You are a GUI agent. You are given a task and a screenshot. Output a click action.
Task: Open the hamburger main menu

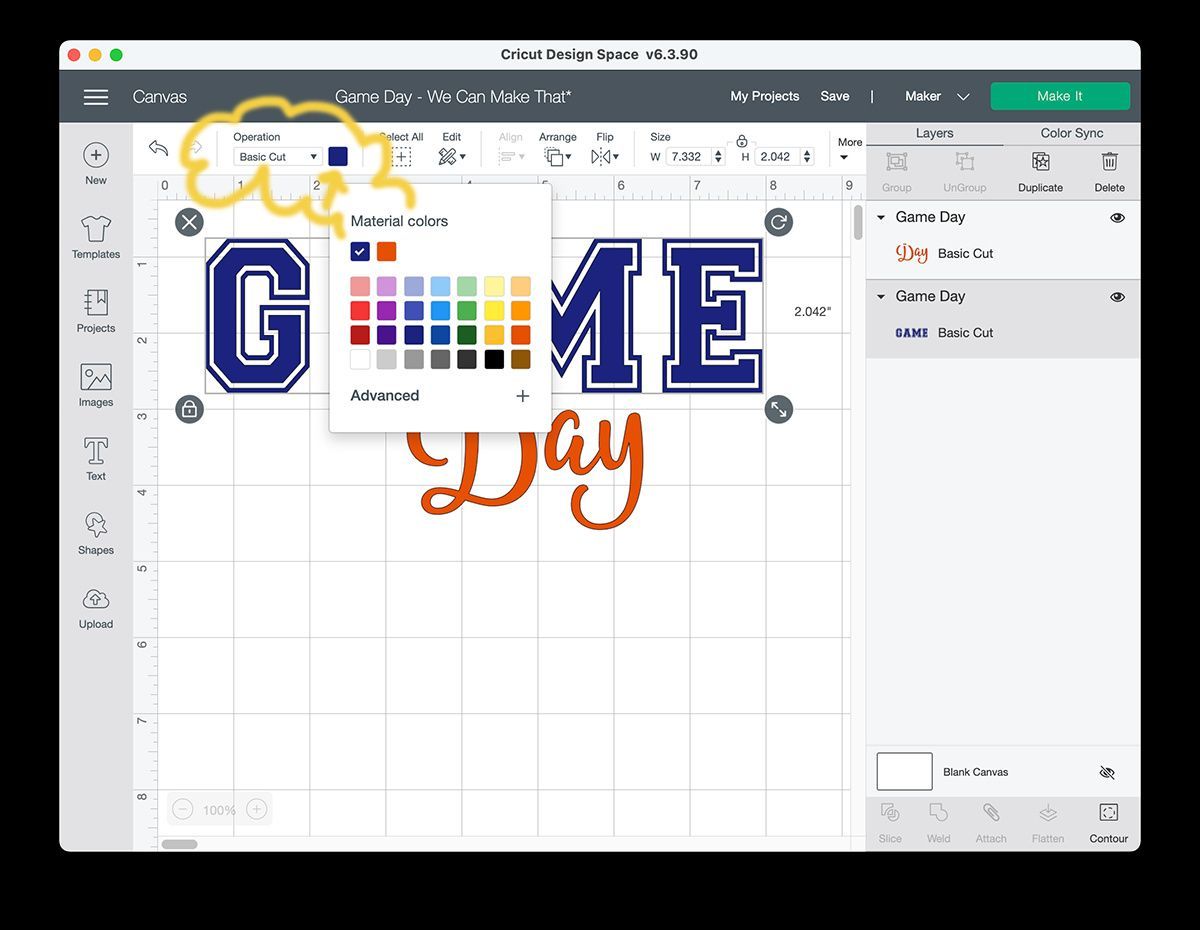[x=96, y=97]
